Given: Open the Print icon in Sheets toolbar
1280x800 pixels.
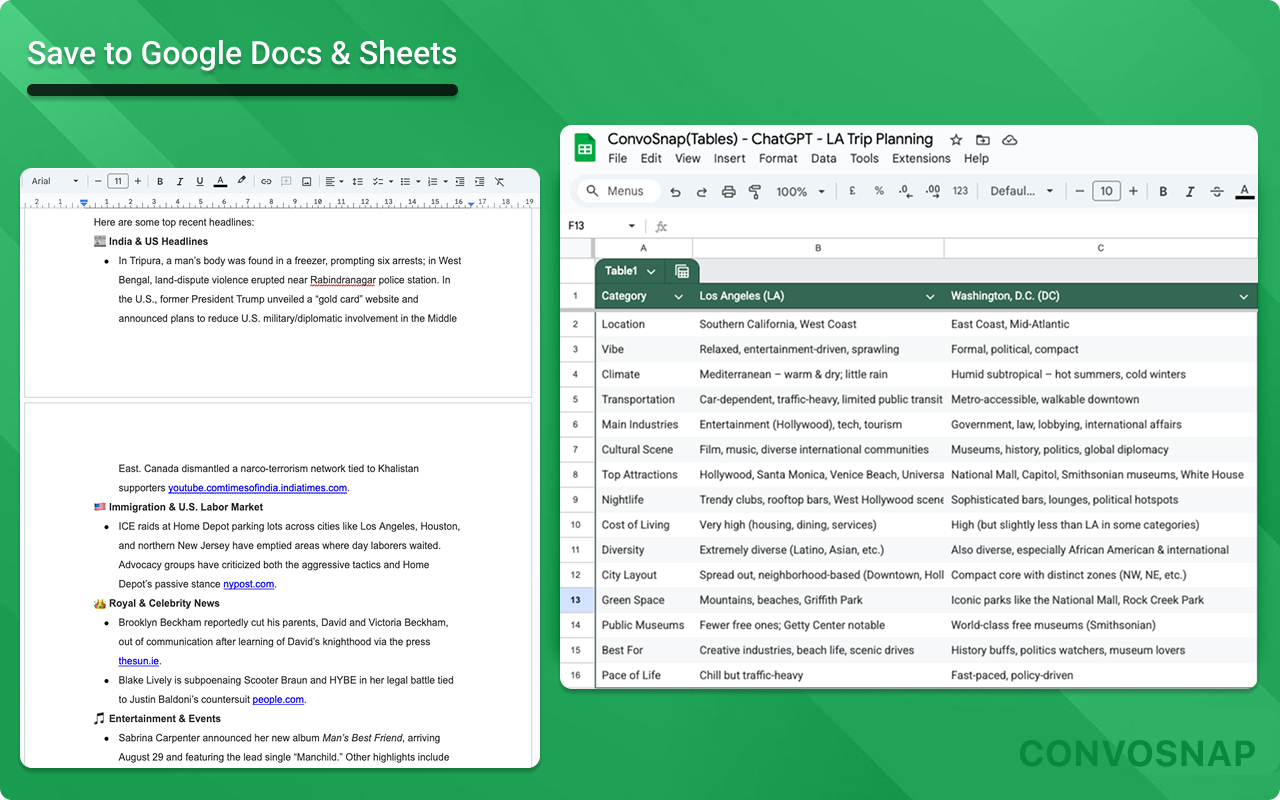Looking at the screenshot, I should (x=727, y=191).
